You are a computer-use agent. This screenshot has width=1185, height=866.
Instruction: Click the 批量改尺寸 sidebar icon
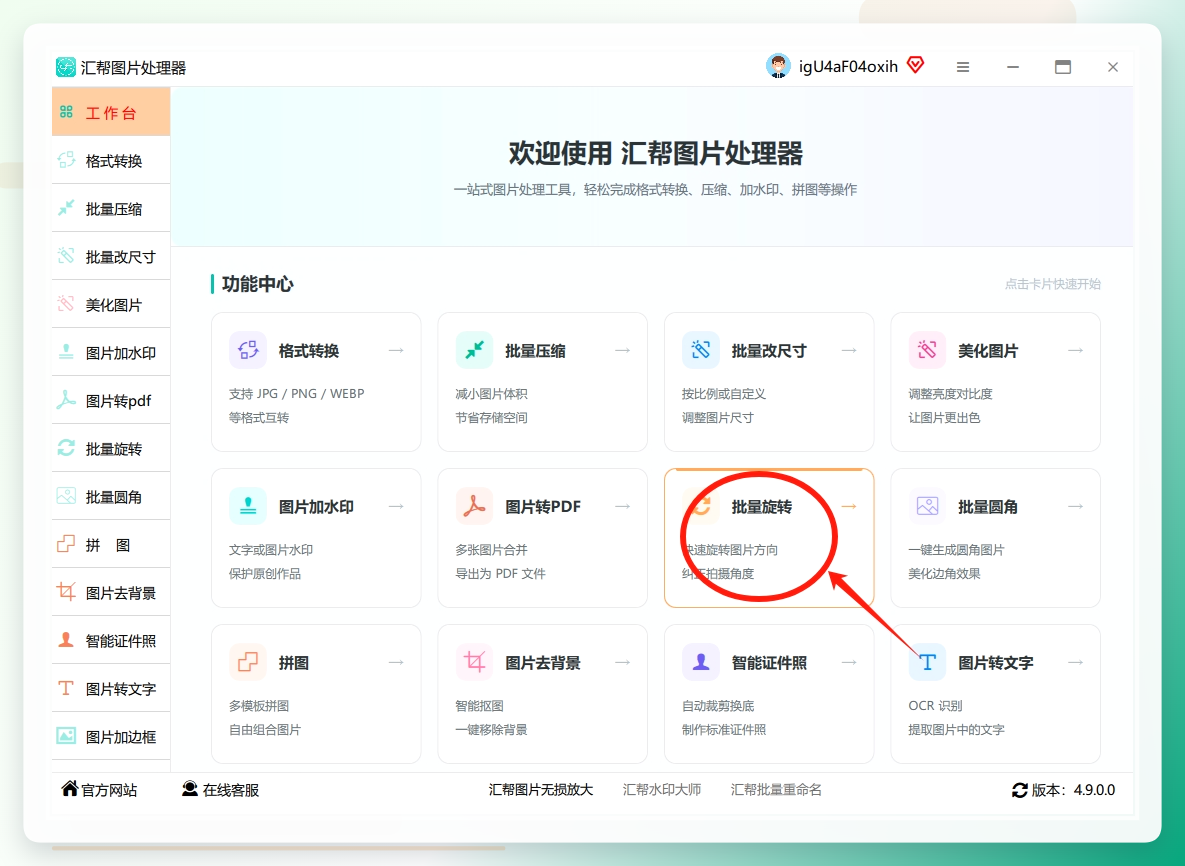pos(67,256)
